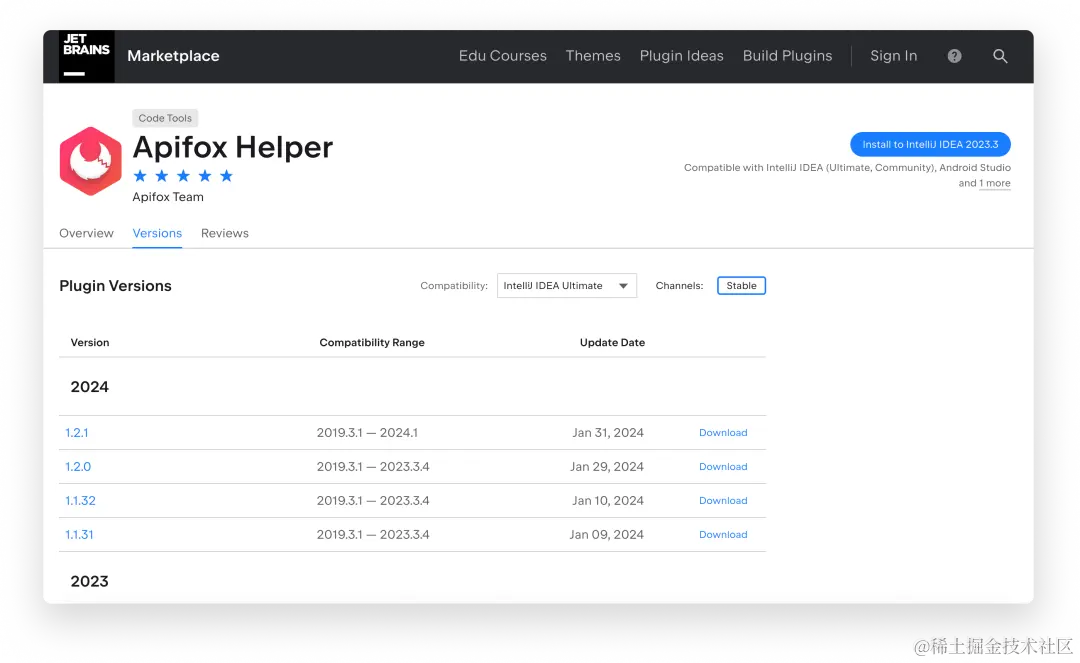Click the Compatibility Range column header
Image resolution: width=1080 pixels, height=663 pixels.
tap(372, 342)
